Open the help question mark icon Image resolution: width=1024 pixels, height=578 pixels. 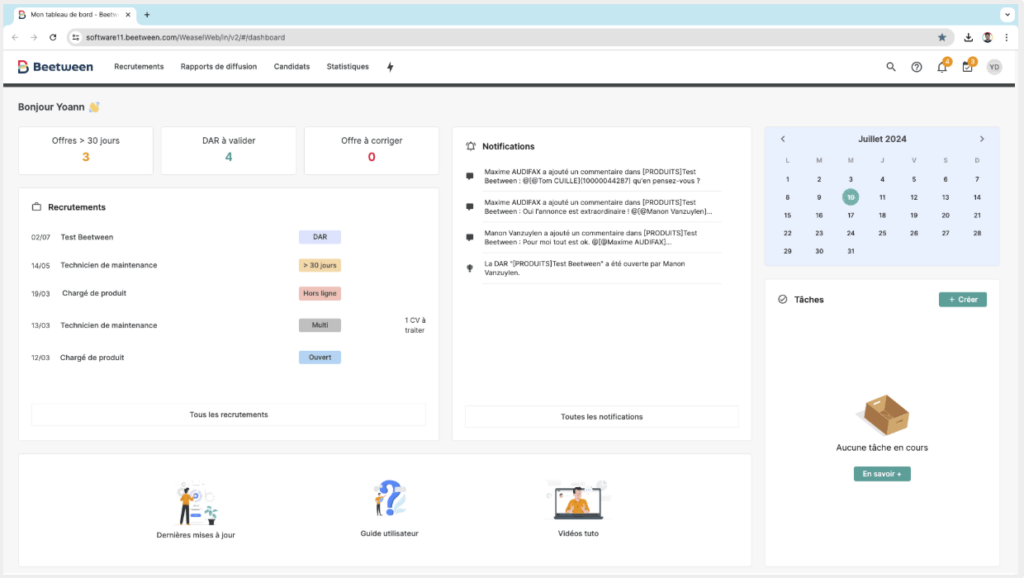(916, 67)
